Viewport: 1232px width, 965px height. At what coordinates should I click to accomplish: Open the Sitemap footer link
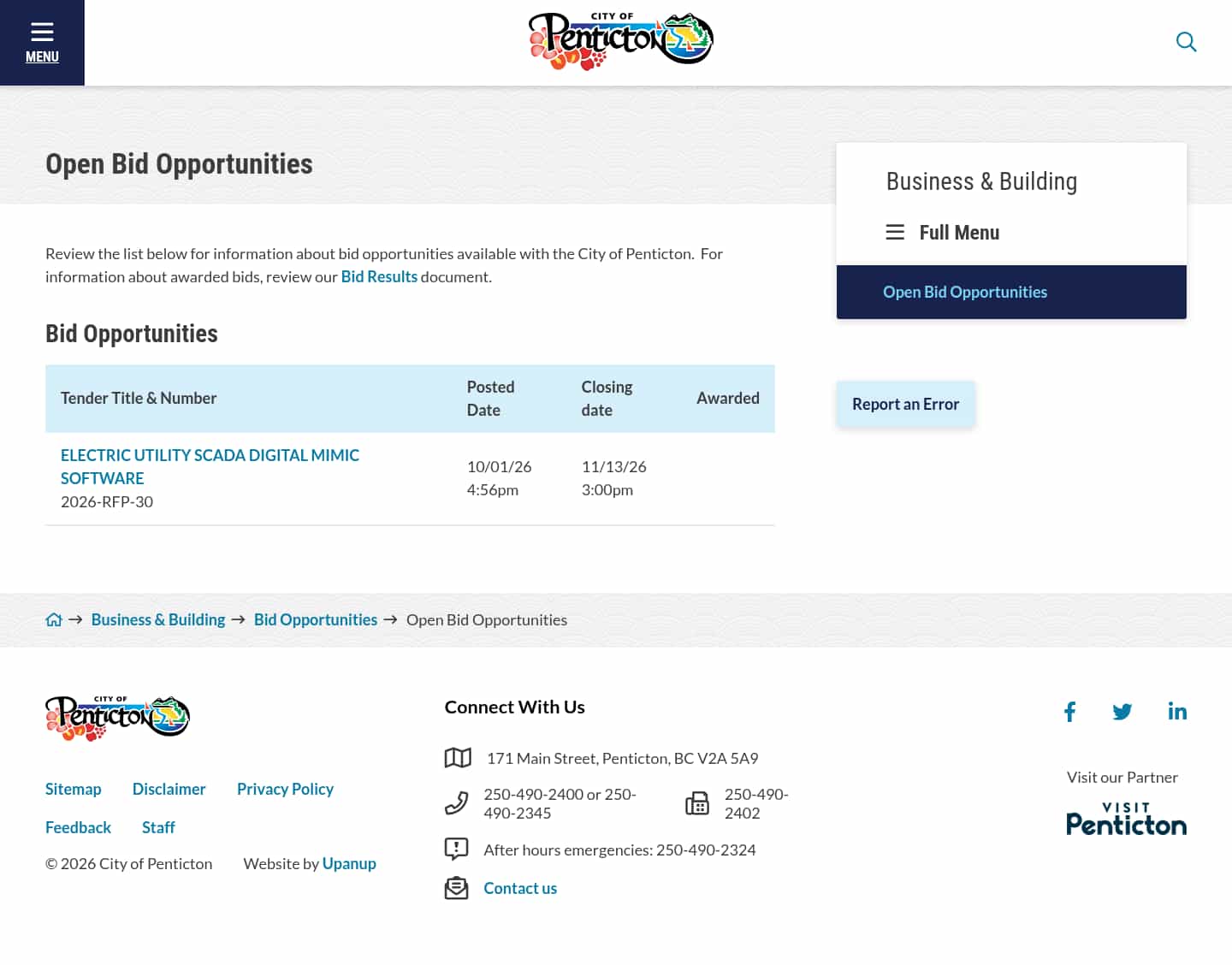[x=73, y=789]
